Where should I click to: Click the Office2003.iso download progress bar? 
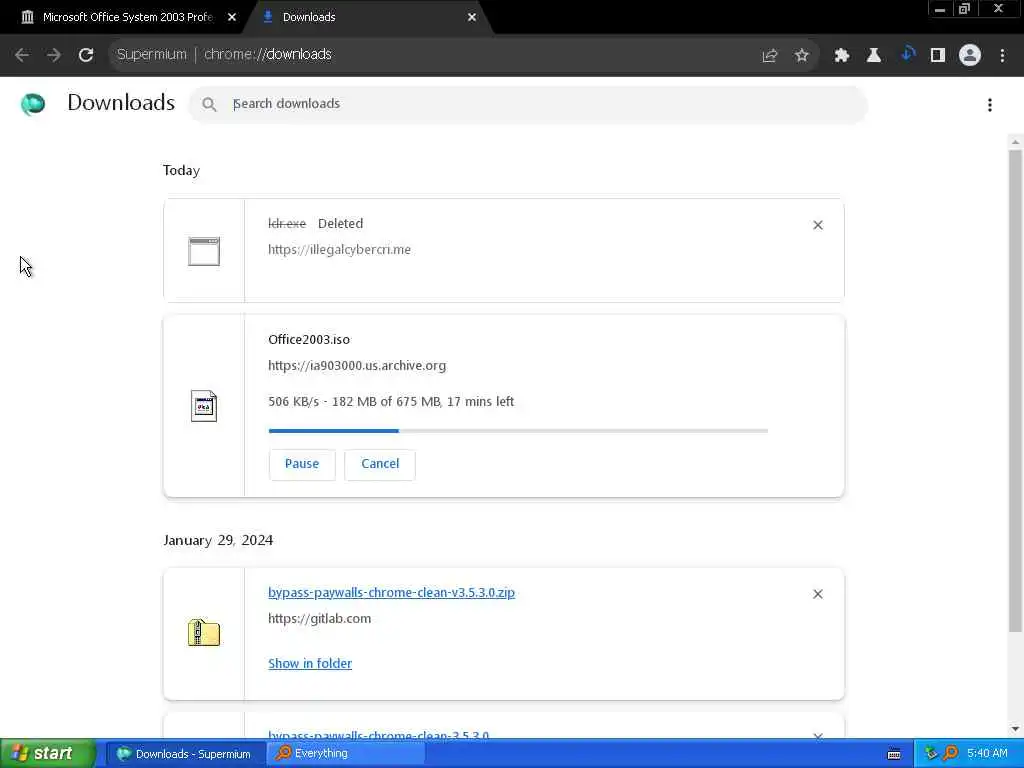click(518, 431)
